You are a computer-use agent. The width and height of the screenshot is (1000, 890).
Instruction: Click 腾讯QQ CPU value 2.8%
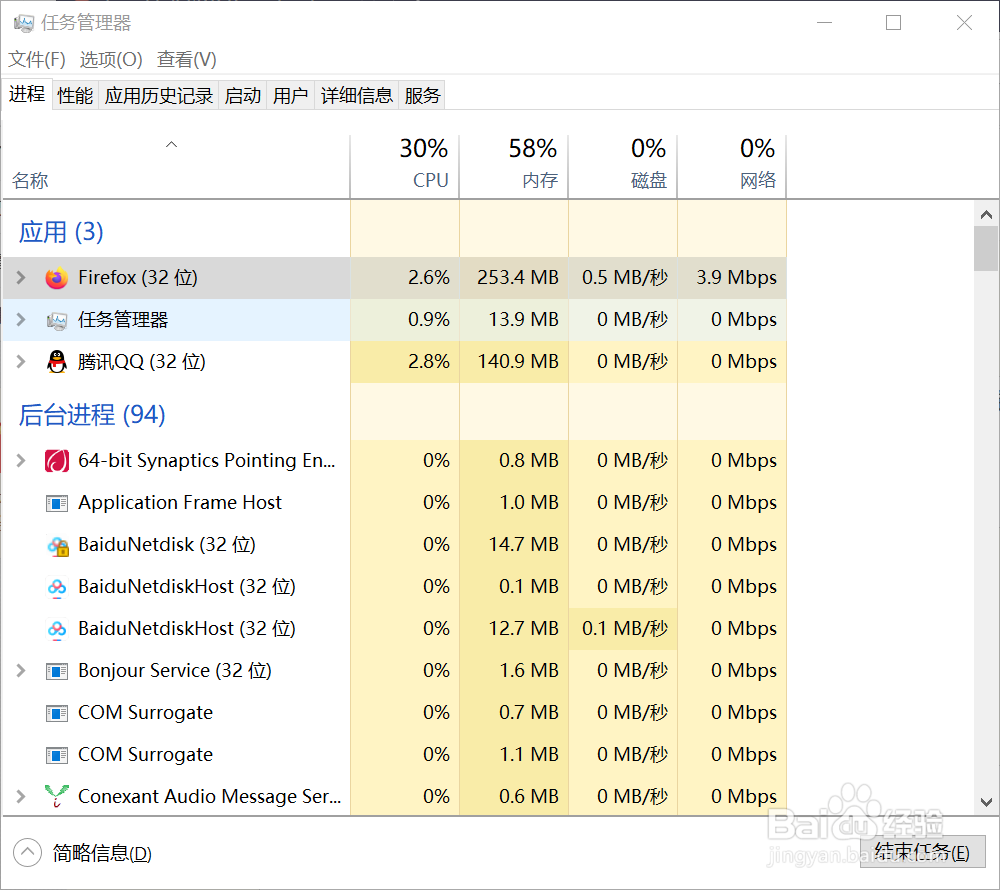pos(429,361)
